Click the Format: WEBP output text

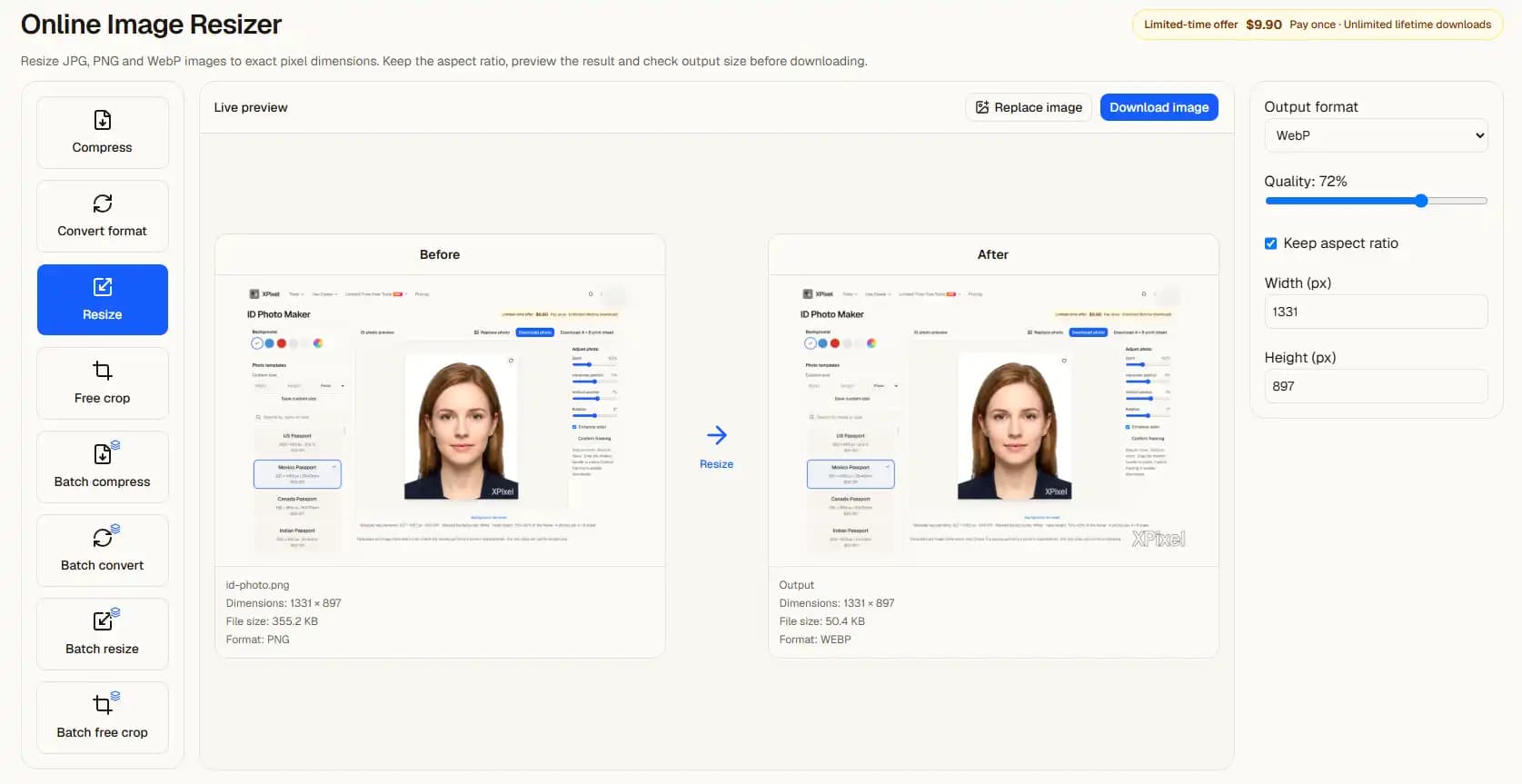815,640
